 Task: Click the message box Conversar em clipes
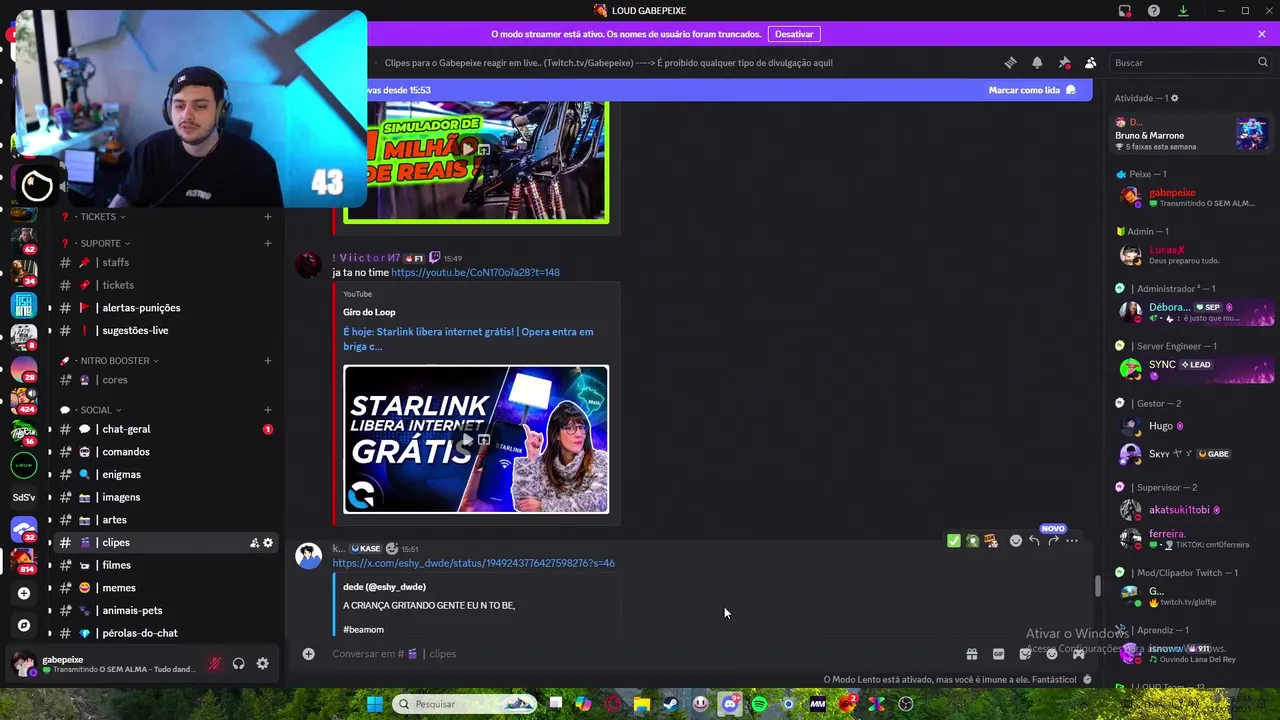[x=640, y=654]
